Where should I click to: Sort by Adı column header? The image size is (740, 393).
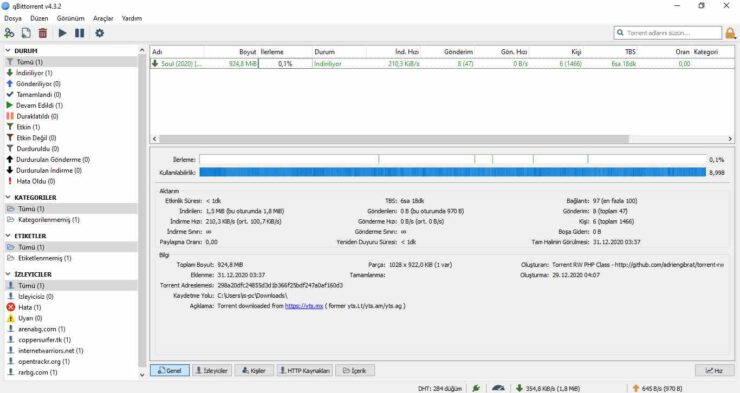click(x=177, y=52)
